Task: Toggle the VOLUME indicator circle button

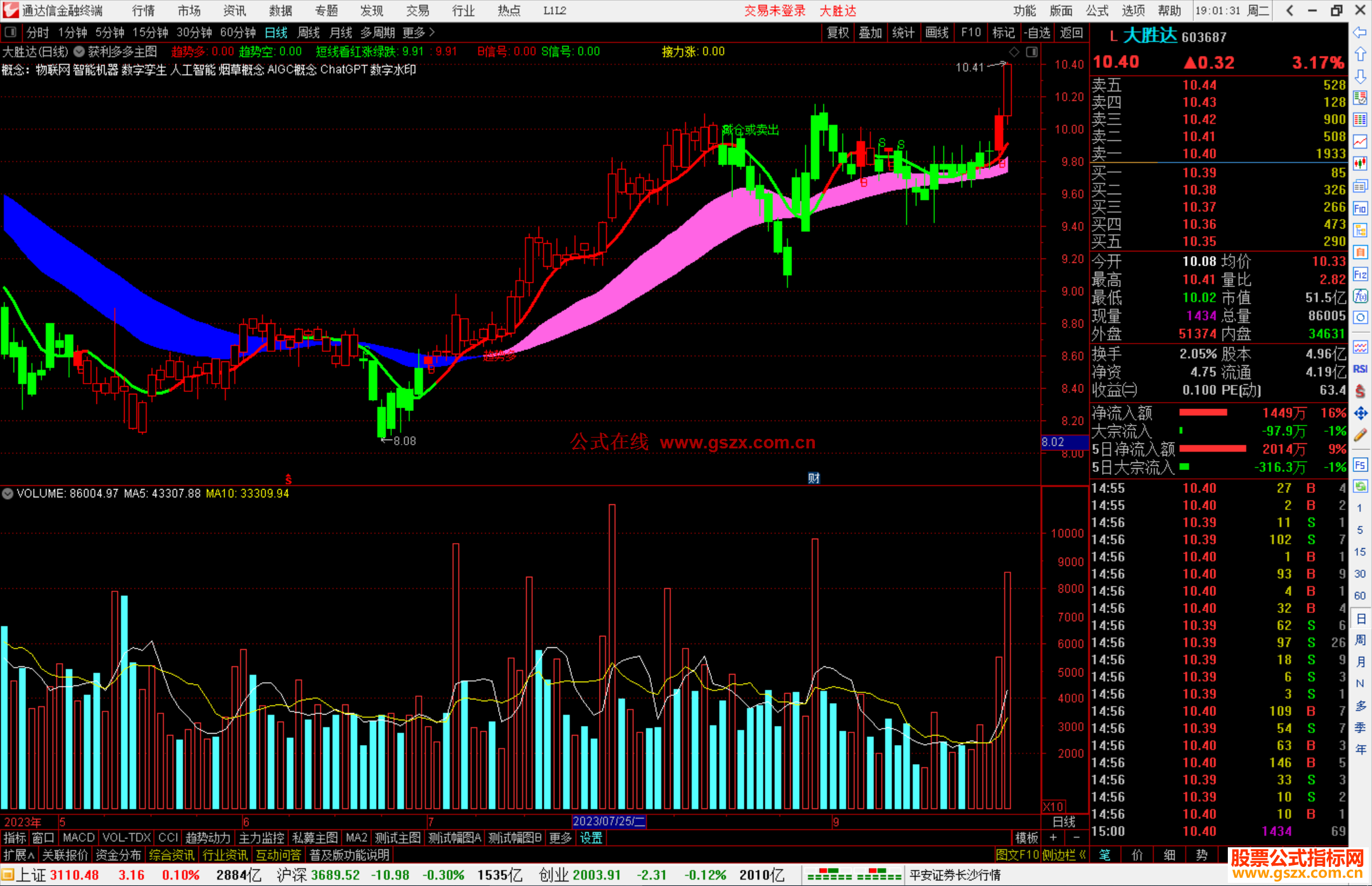Action: tap(8, 493)
